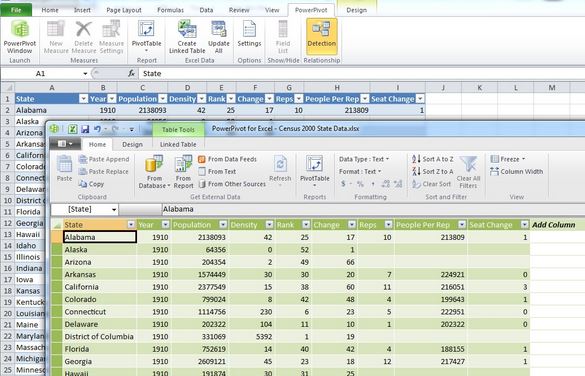Open From Database dropdown
The image size is (585, 376).
click(x=154, y=172)
